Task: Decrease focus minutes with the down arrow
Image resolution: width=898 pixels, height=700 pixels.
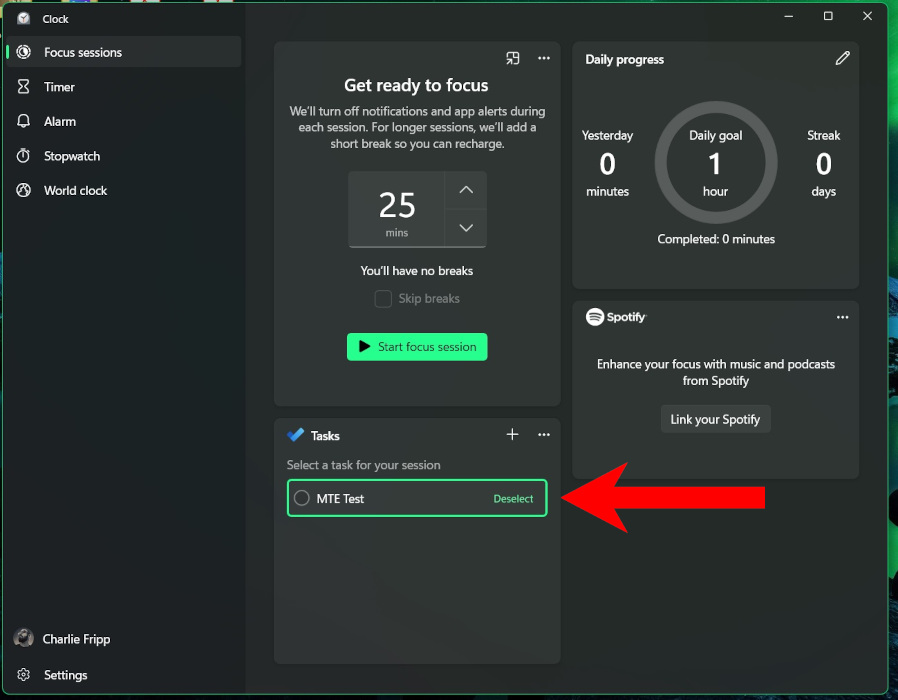Action: click(465, 228)
